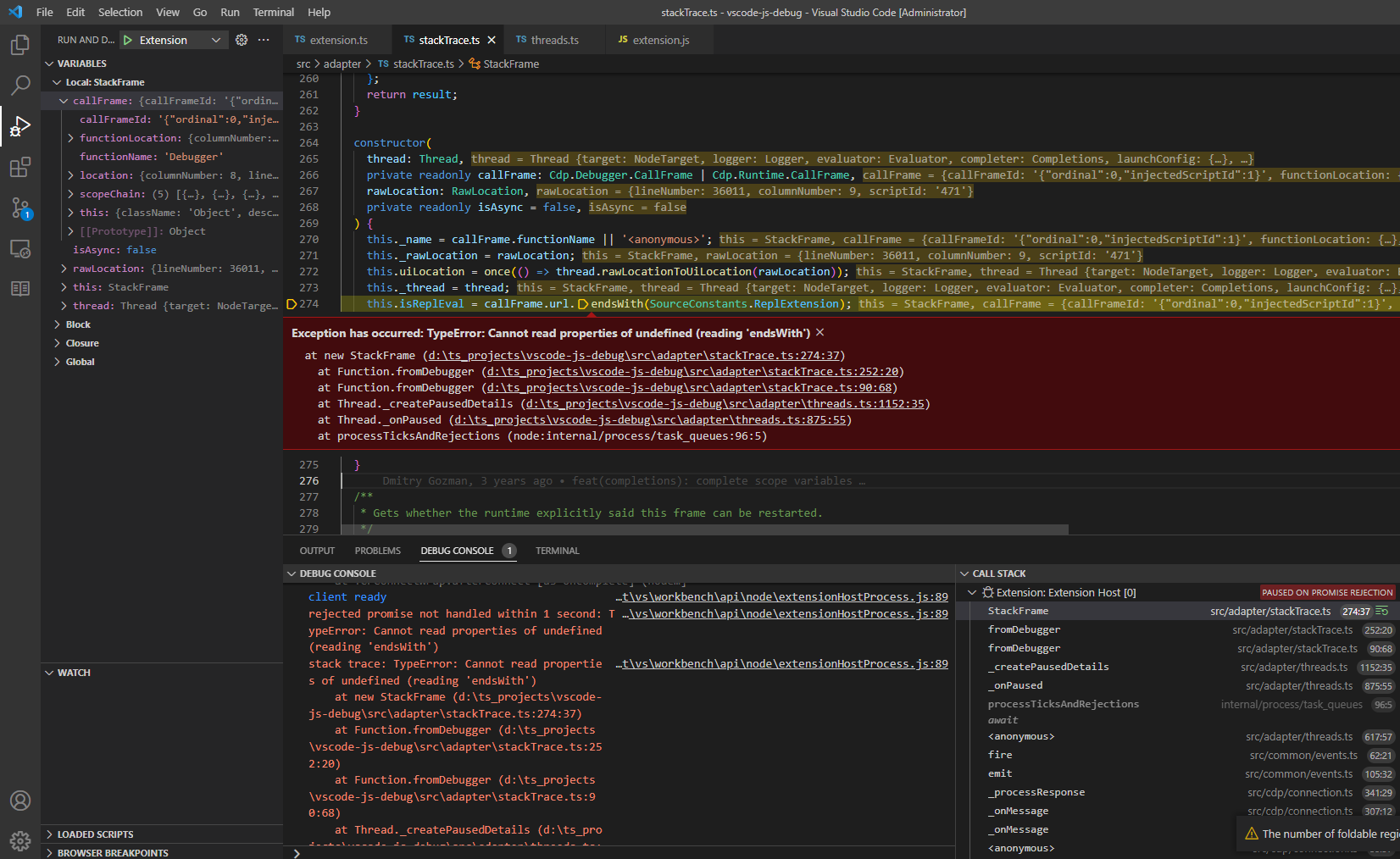This screenshot has width=1400, height=859.
Task: Open more debug actions via the ellipsis icon
Action: tap(263, 39)
